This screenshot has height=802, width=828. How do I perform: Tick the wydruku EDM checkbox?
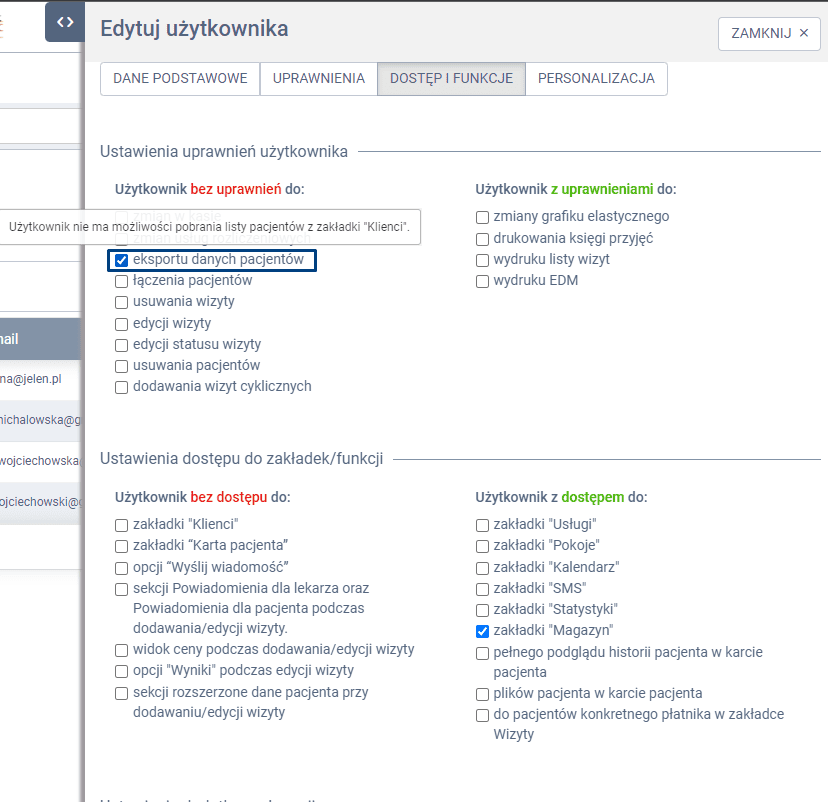(x=483, y=281)
